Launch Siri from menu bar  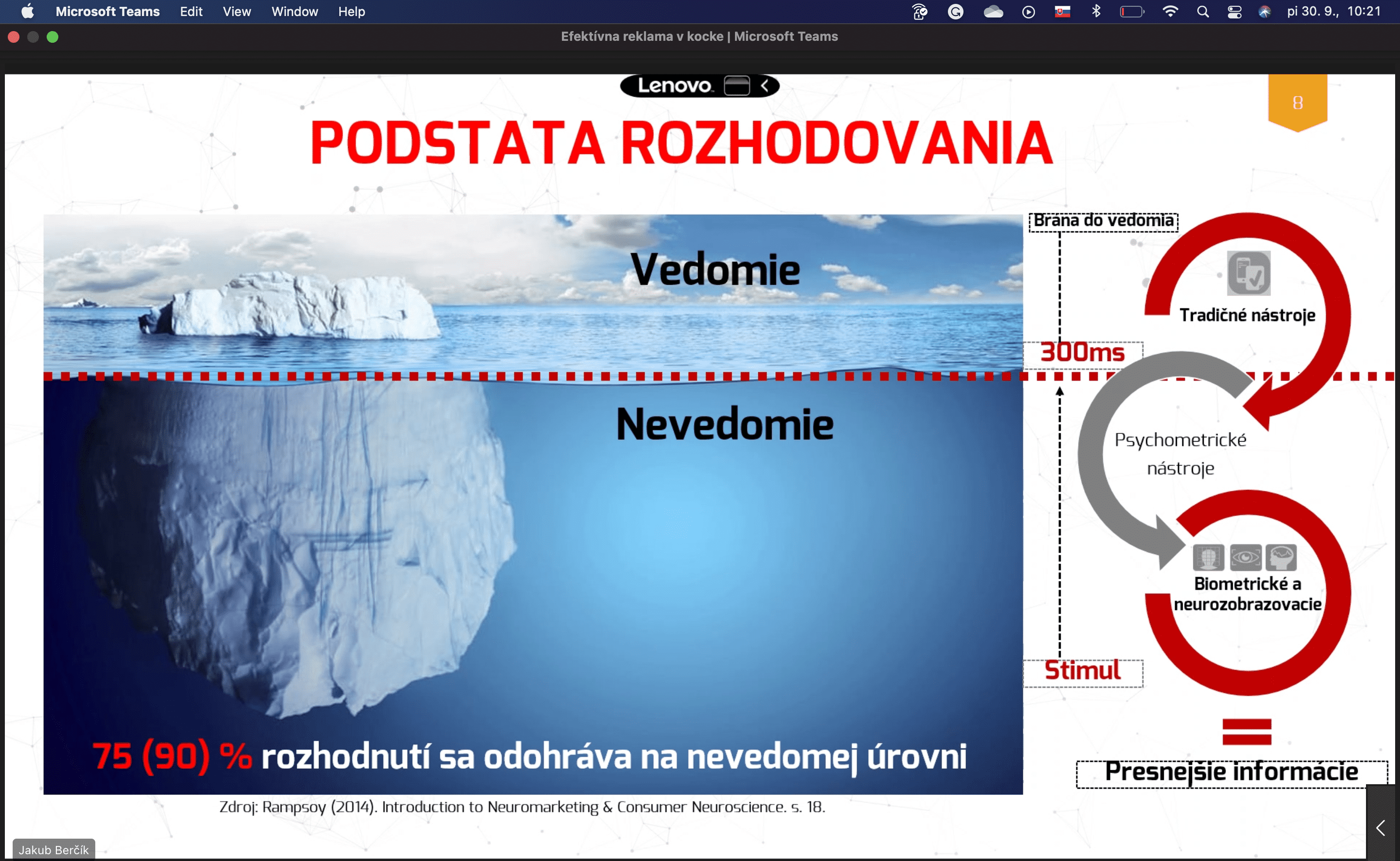[1264, 11]
